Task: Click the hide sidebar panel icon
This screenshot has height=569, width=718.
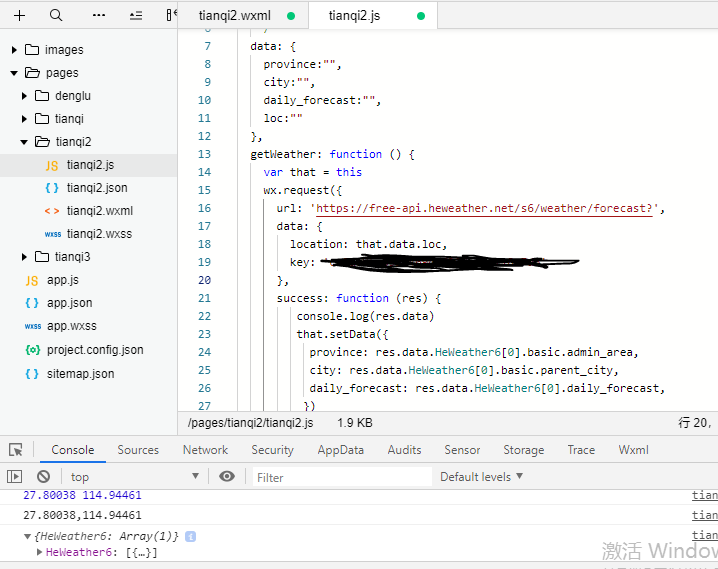Action: point(171,16)
